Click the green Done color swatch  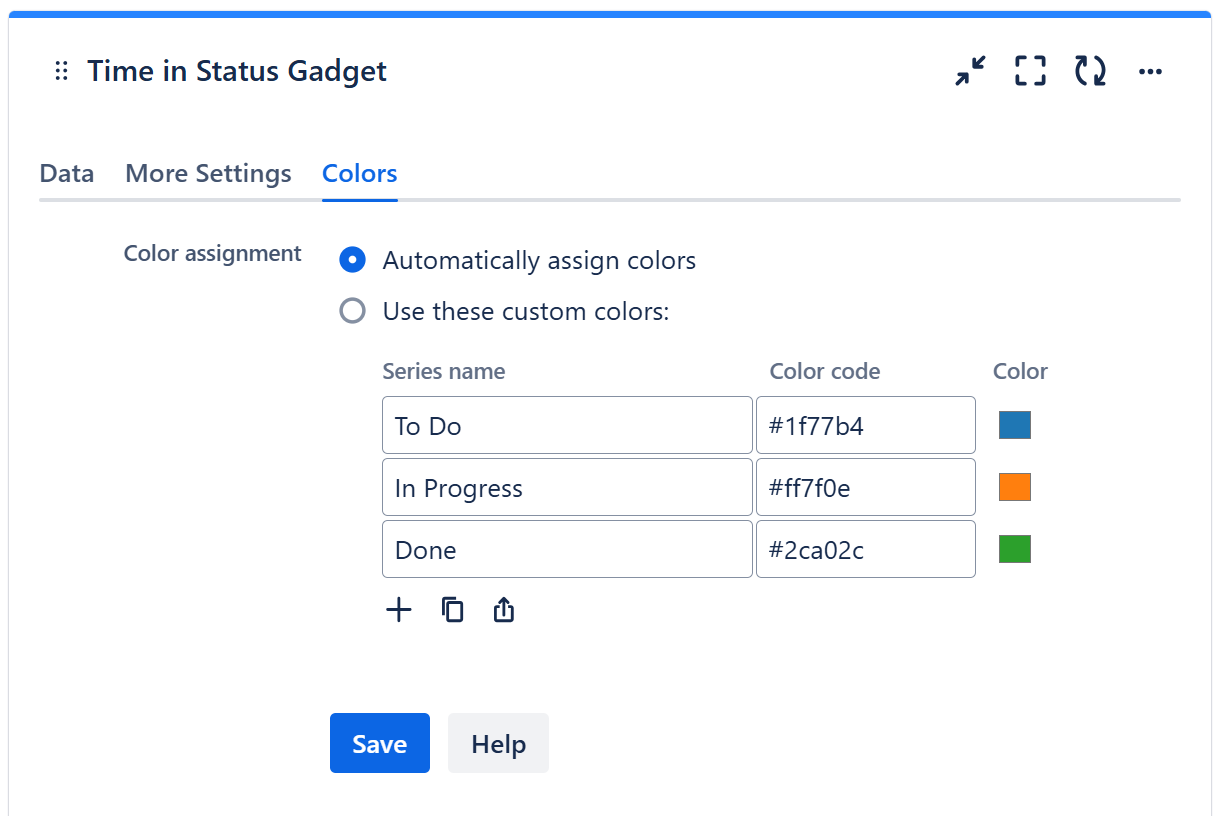(x=1014, y=549)
